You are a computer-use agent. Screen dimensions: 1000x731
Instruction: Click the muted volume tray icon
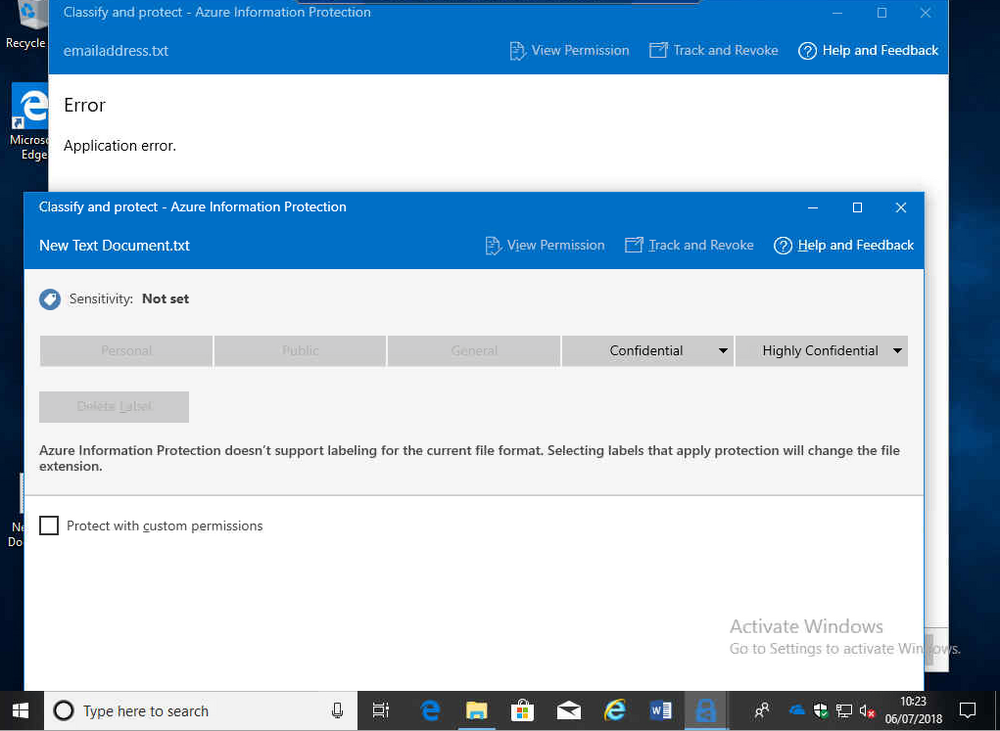click(x=867, y=711)
